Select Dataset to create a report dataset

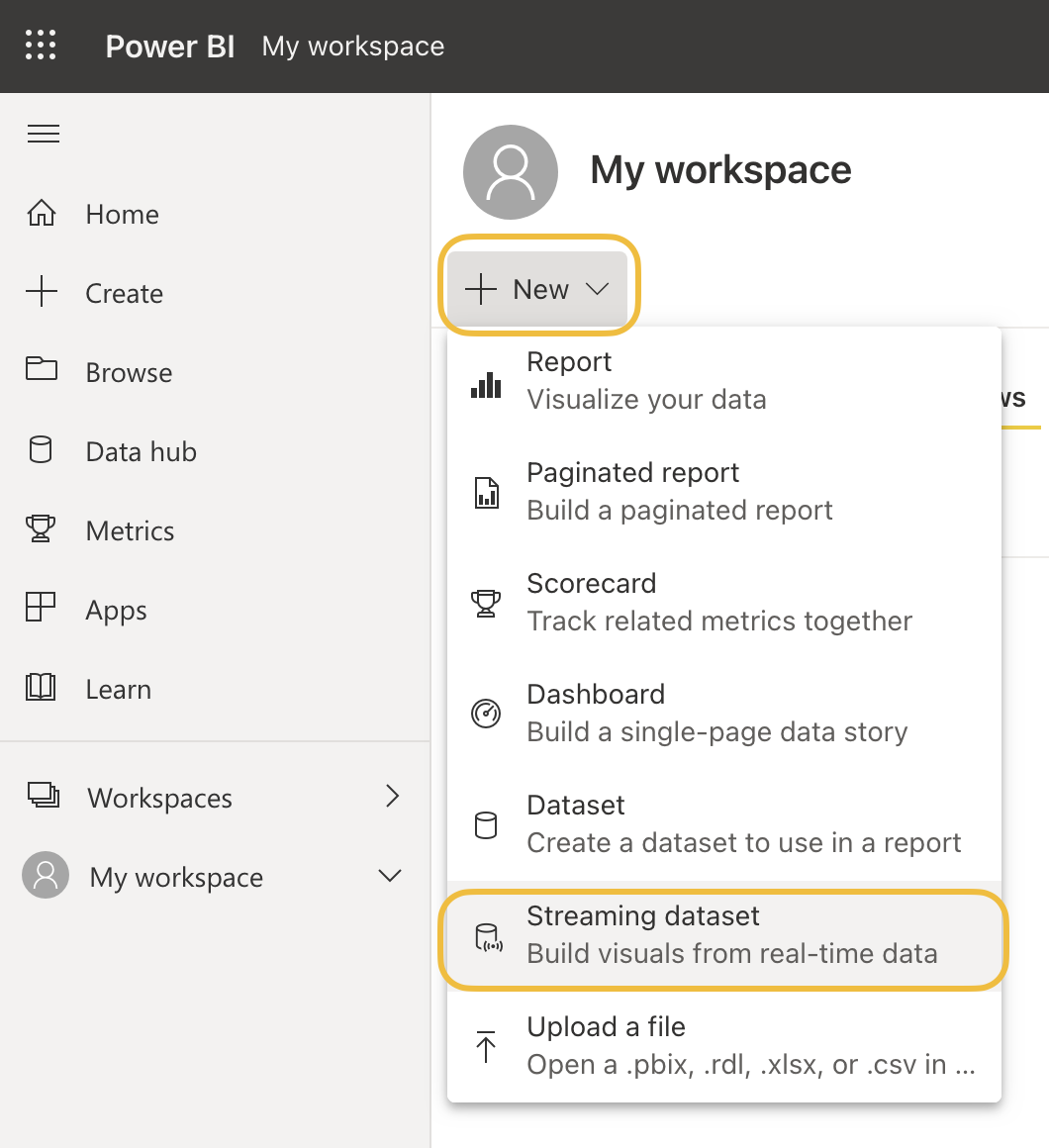[575, 806]
